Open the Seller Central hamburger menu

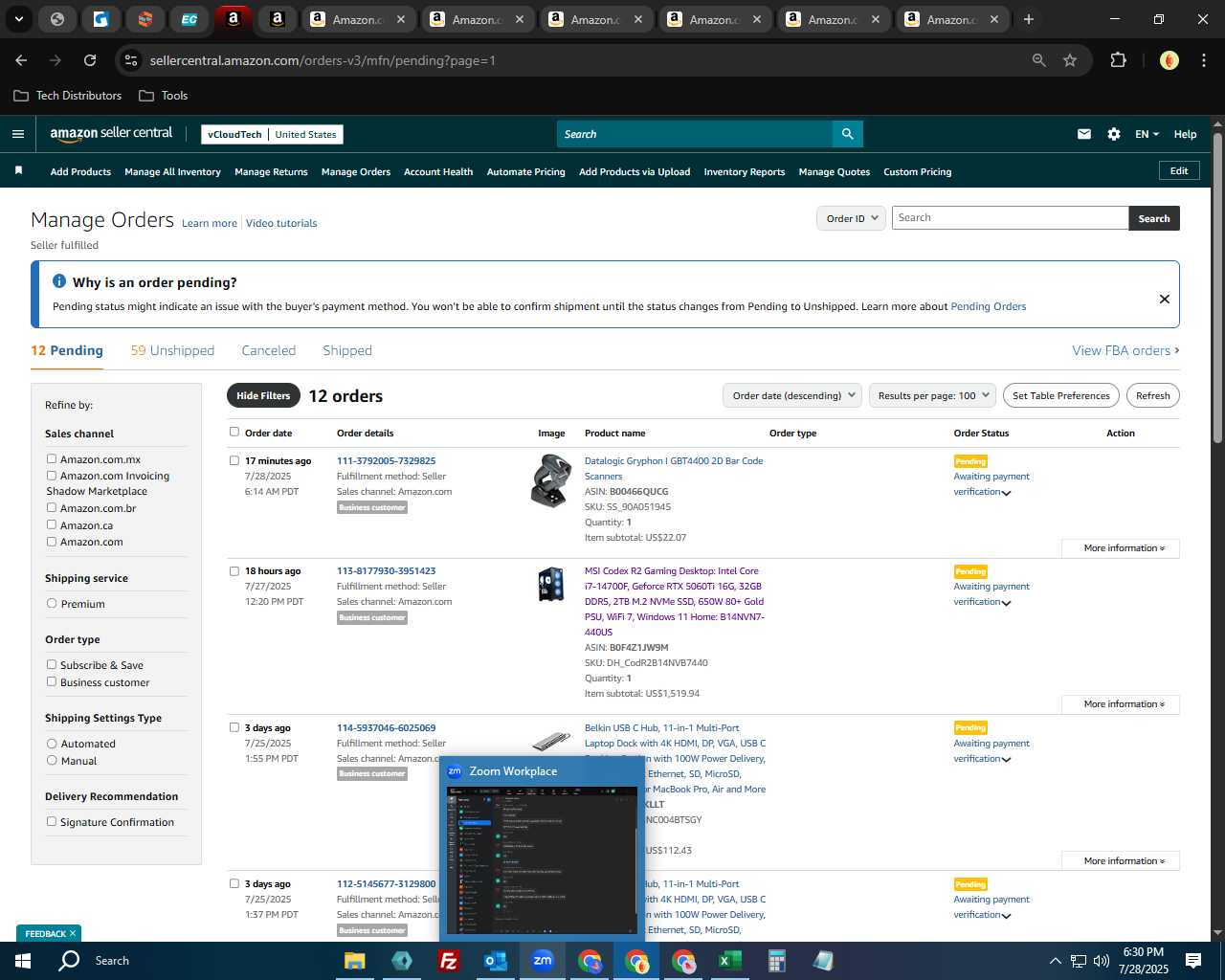17,134
